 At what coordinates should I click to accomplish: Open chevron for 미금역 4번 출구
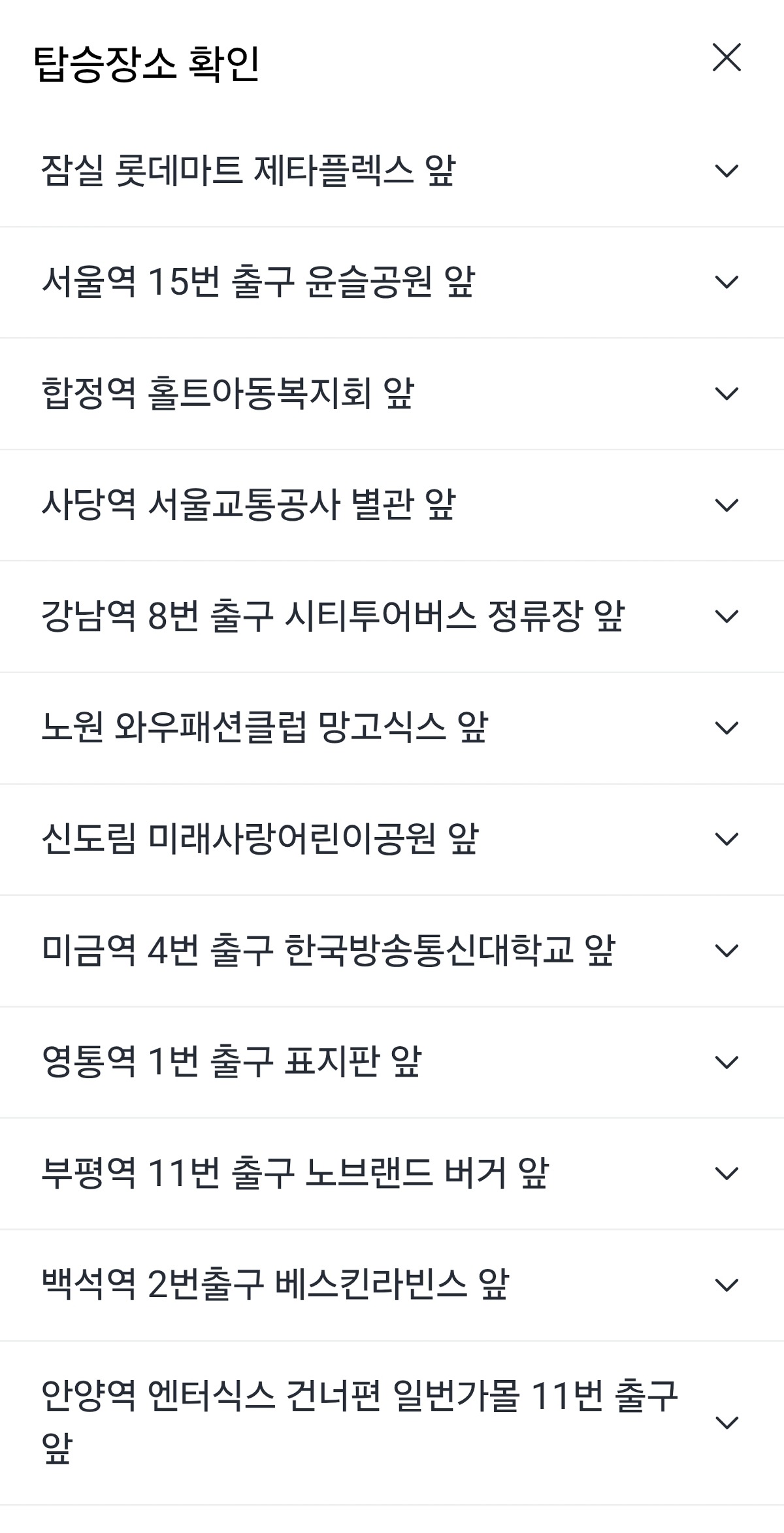727,951
